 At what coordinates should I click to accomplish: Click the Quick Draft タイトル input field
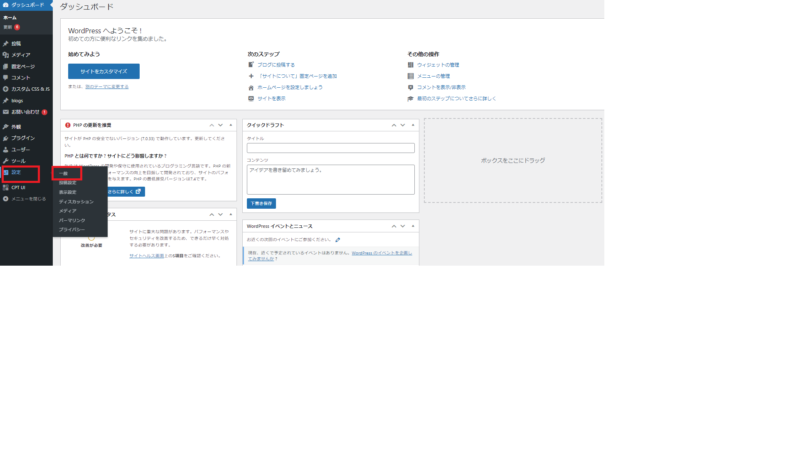pos(330,148)
